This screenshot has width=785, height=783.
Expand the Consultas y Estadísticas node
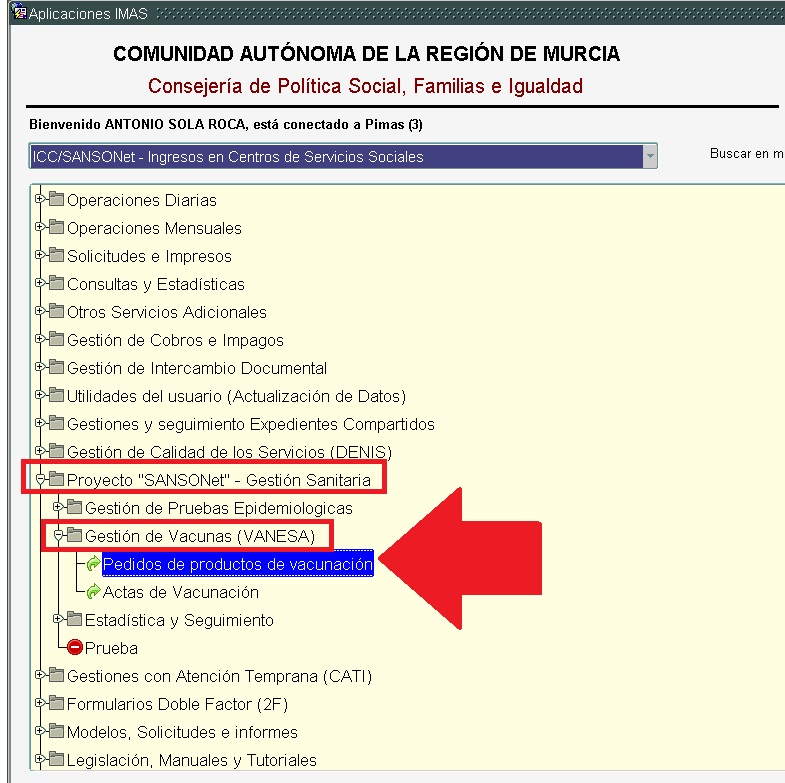[40, 283]
